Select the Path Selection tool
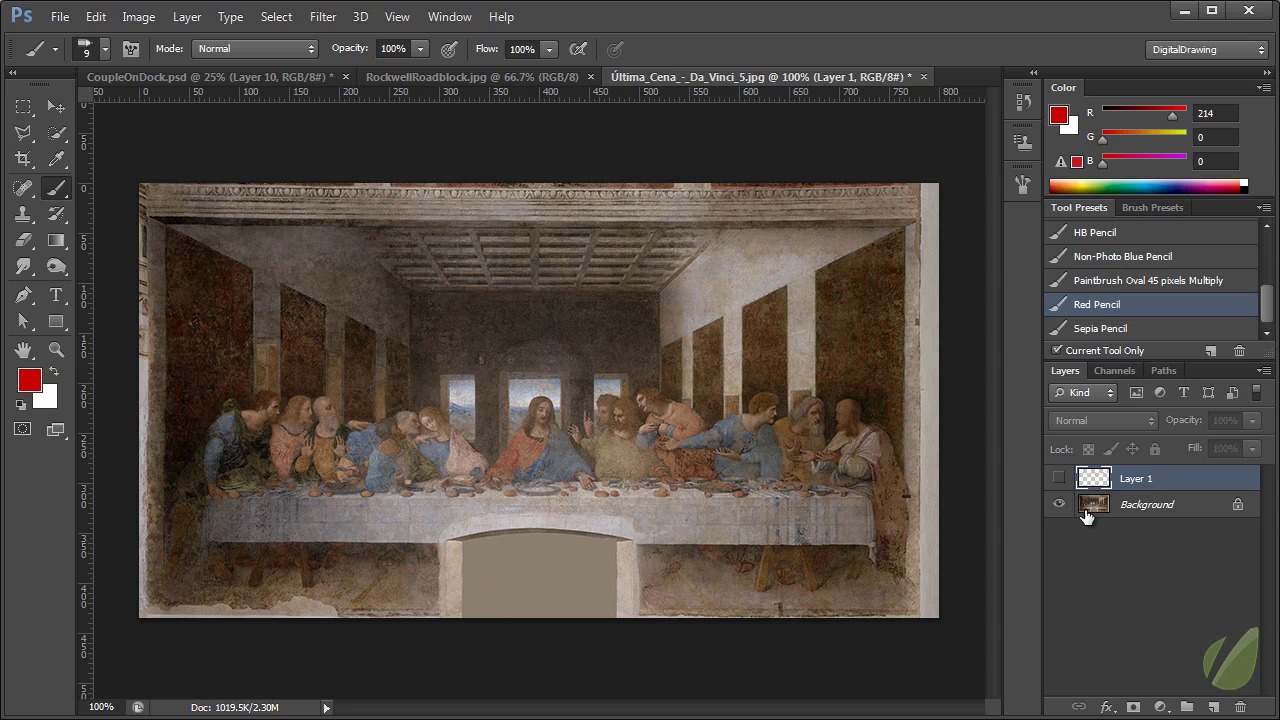The width and height of the screenshot is (1280, 720). (24, 321)
